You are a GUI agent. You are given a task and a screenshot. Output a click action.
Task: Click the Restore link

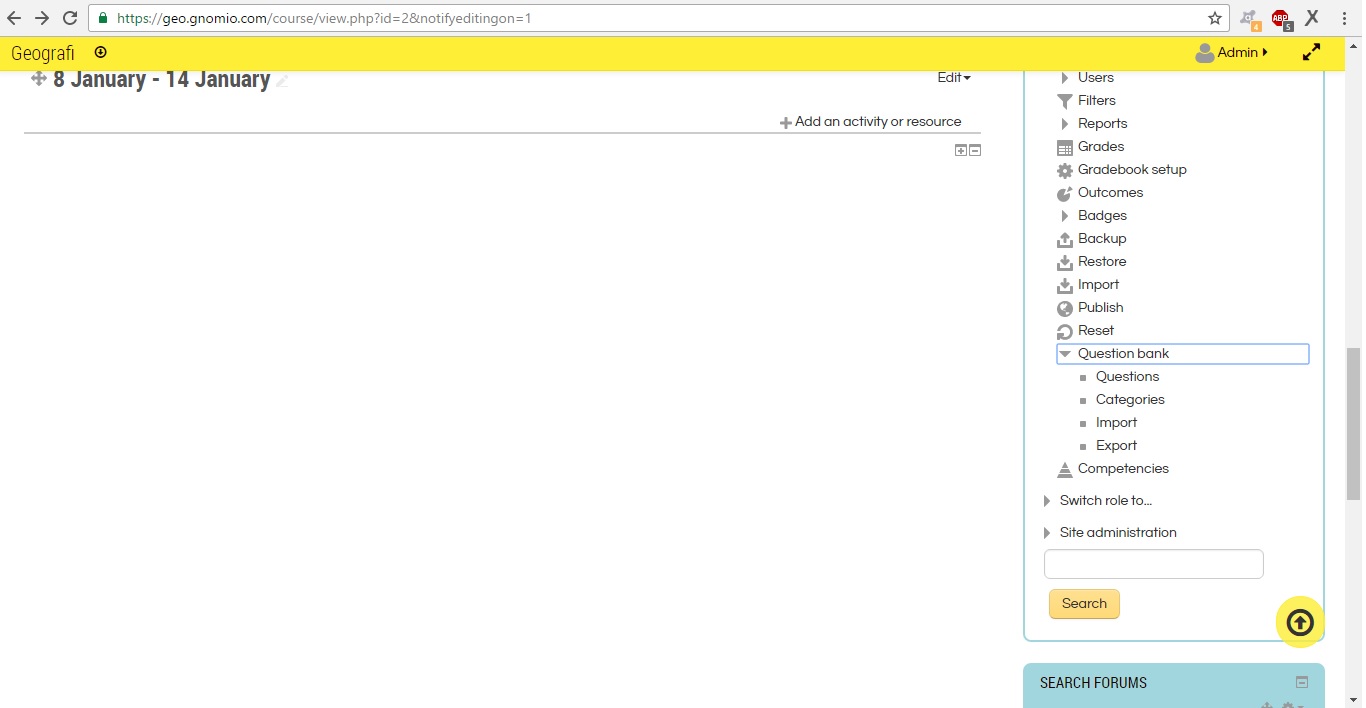pyautogui.click(x=1102, y=262)
